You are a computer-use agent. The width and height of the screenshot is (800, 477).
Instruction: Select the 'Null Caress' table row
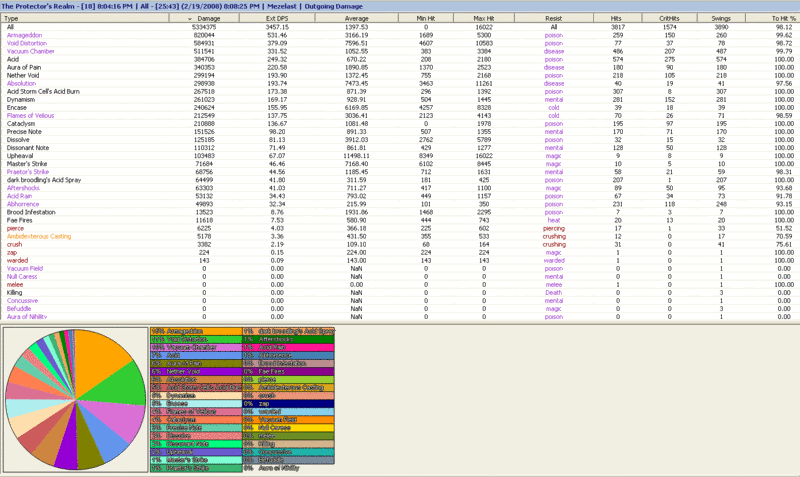(x=400, y=277)
